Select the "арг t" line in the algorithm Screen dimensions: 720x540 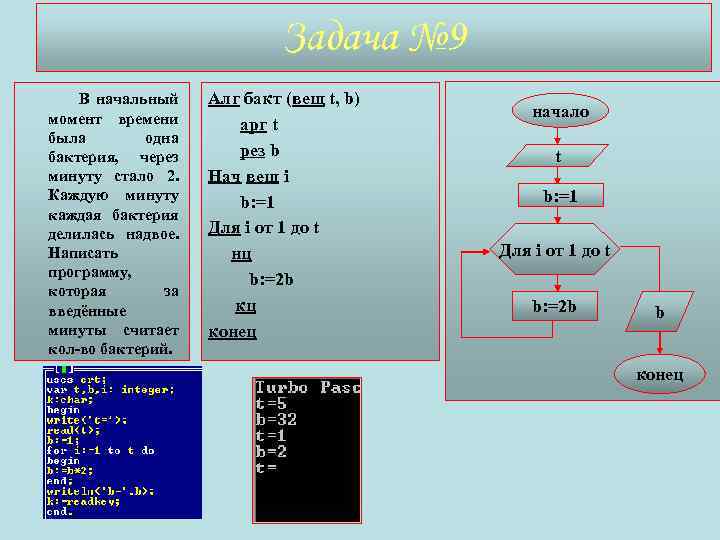[259, 125]
